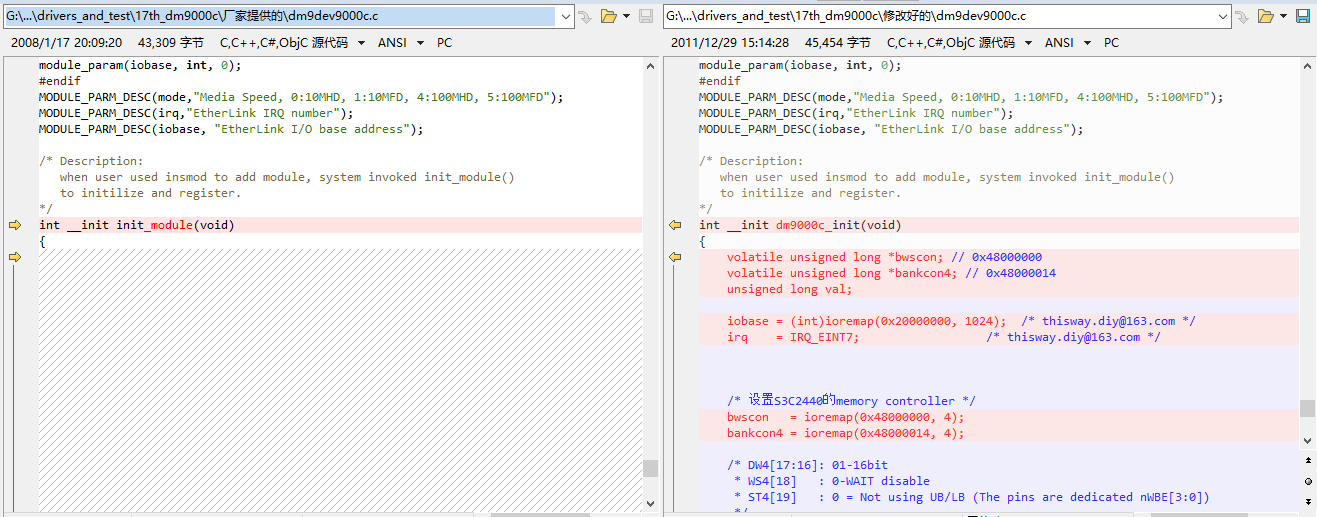Screen dimensions: 1317x517
Task: Click PC line ending label on right pane
Action: [x=1112, y=43]
